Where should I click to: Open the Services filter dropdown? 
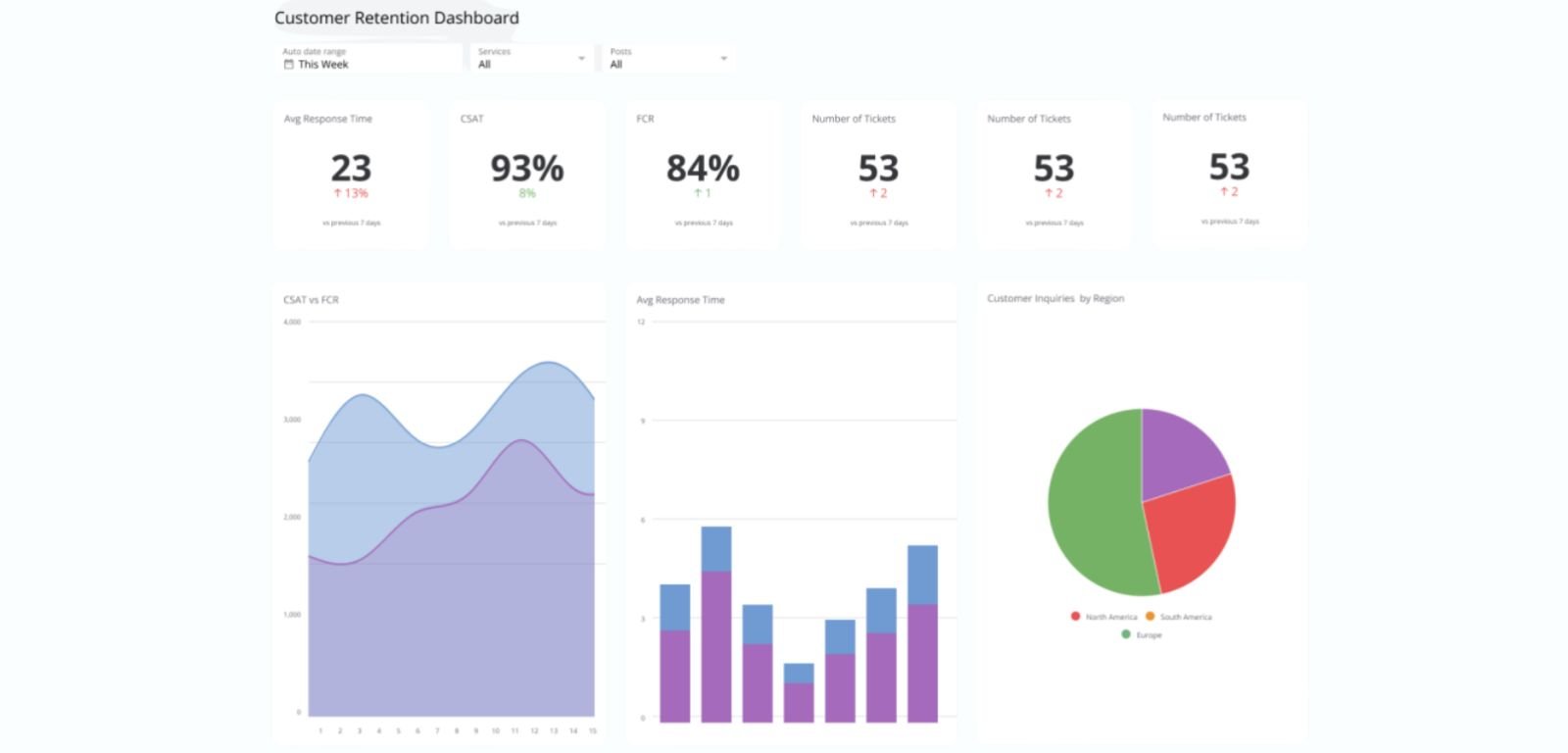click(x=531, y=59)
